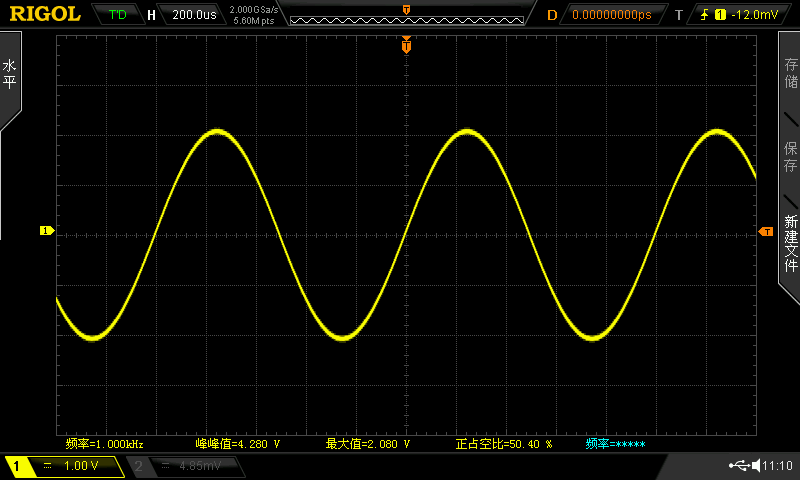The image size is (800, 480).
Task: Select the 保存 save button
Action: pos(790,157)
